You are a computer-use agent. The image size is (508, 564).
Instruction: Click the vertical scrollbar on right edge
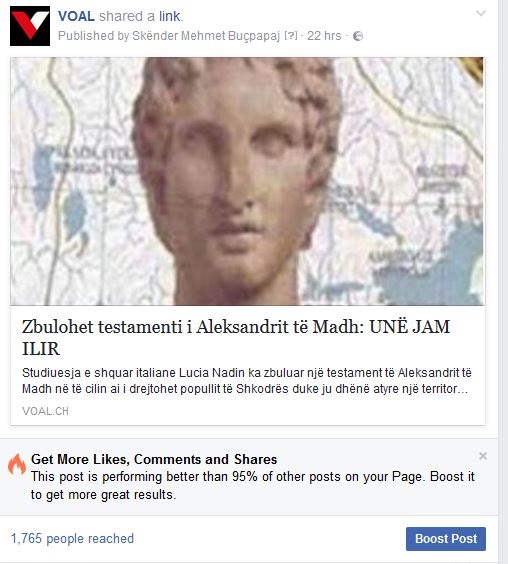pyautogui.click(x=503, y=282)
